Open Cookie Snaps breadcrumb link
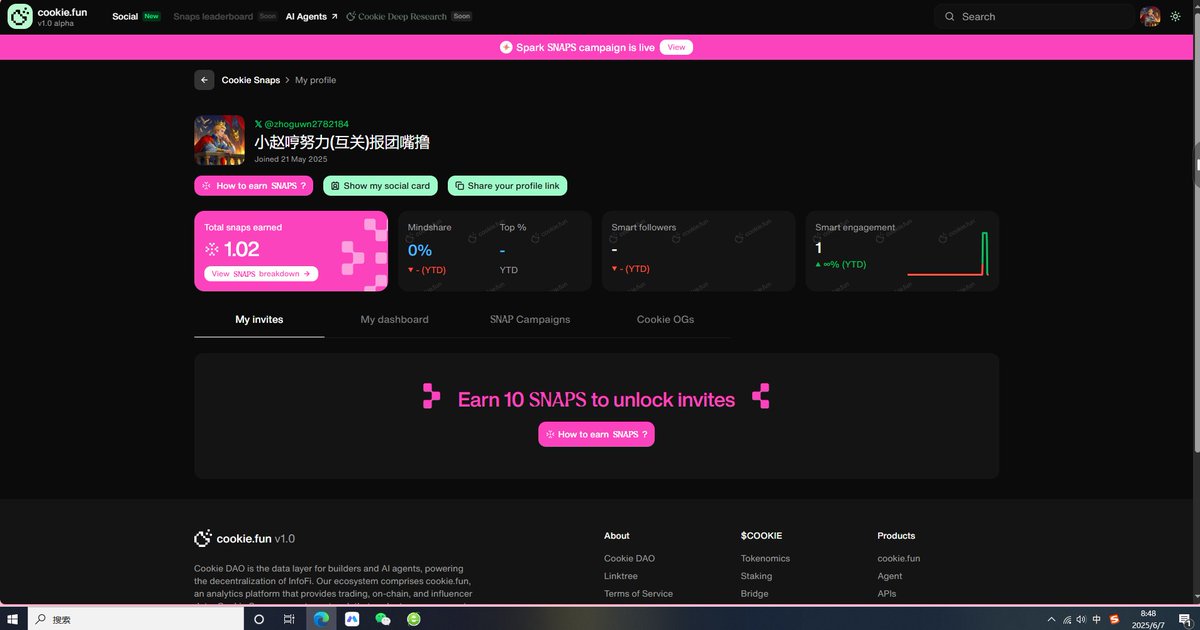 click(x=251, y=80)
